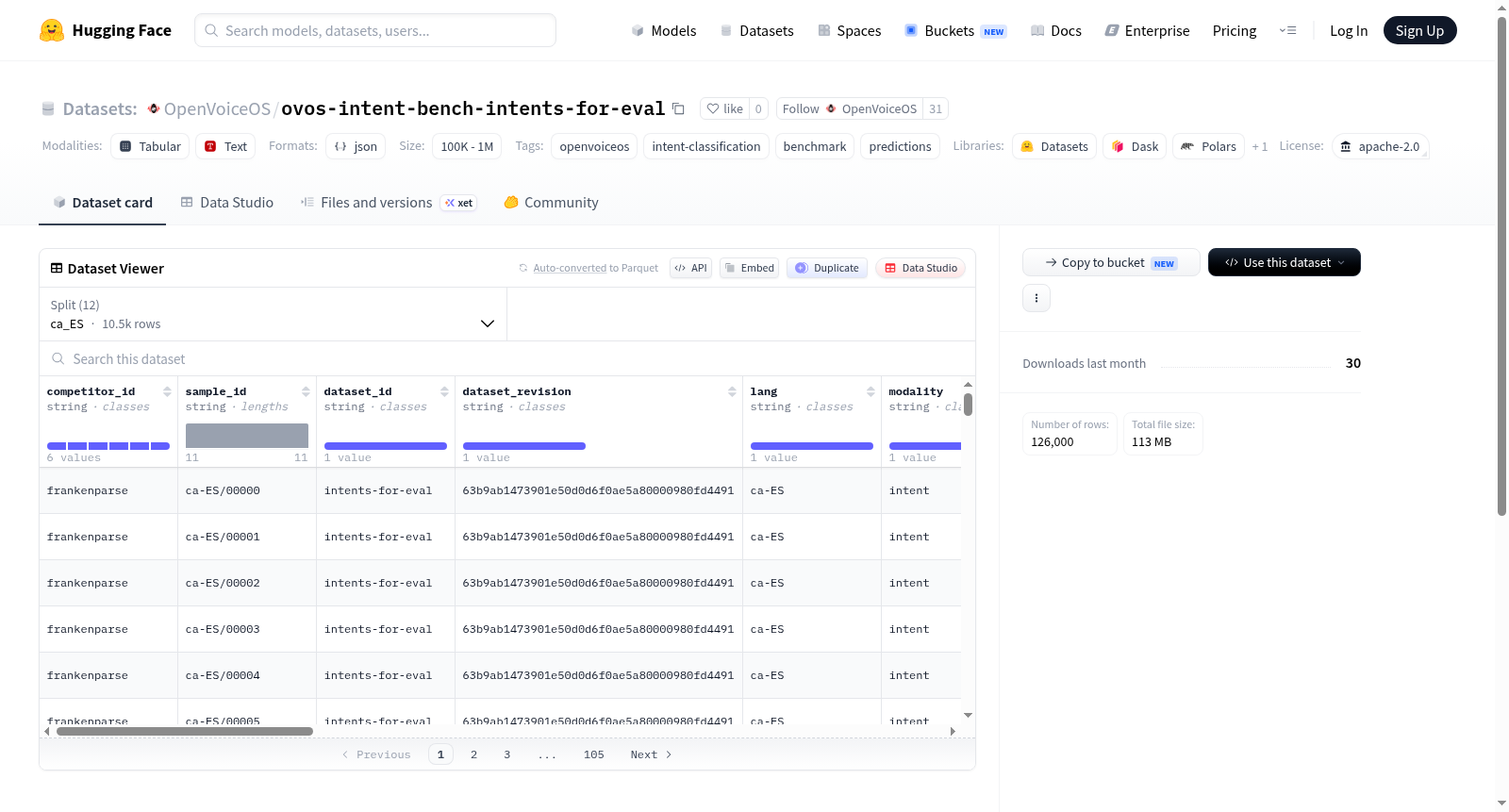1509x812 pixels.
Task: Sort by lang column sort arrows
Action: coord(871,391)
